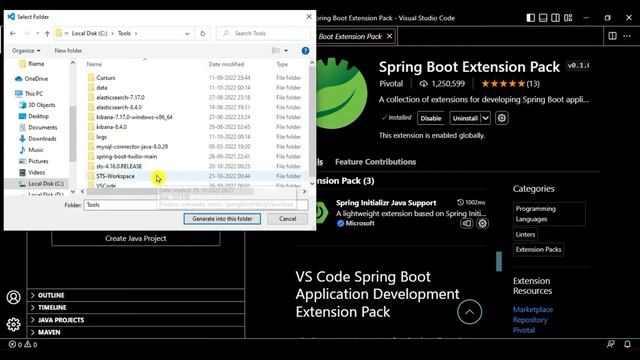This screenshot has width=640, height=360.
Task: Select the logs folder
Action: (102, 137)
